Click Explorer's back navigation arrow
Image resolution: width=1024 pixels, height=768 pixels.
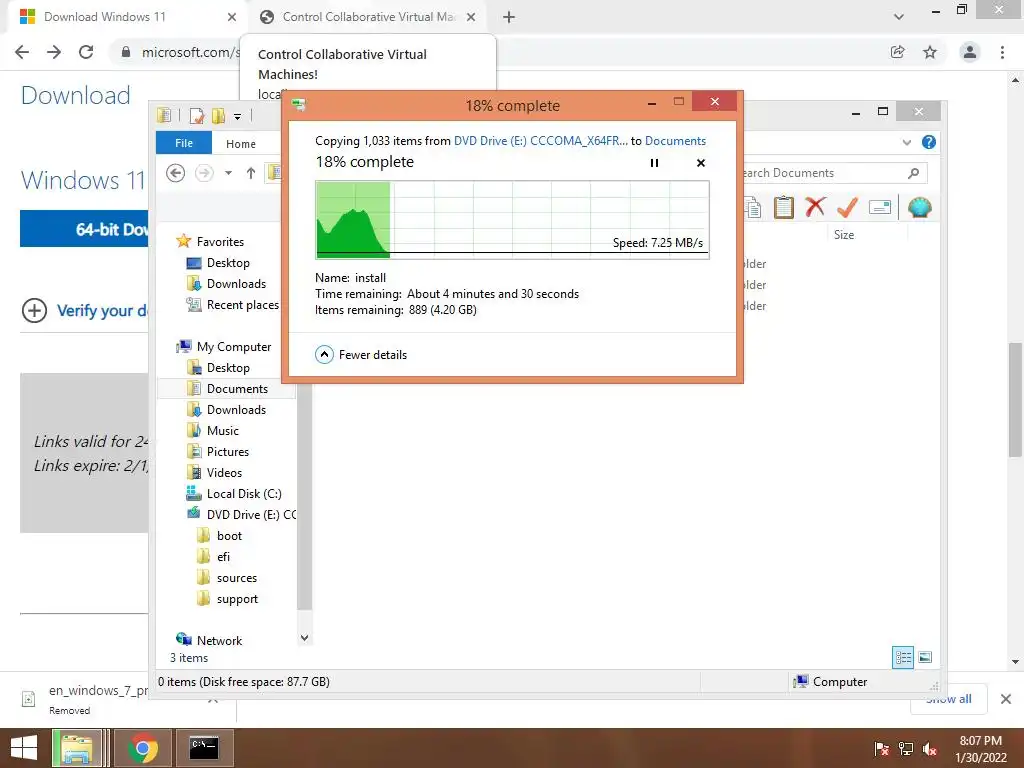click(x=176, y=173)
